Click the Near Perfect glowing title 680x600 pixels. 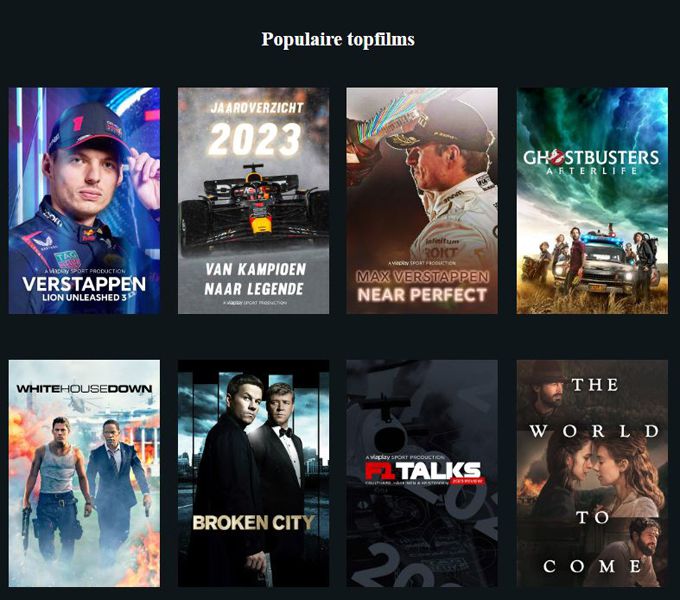(422, 295)
